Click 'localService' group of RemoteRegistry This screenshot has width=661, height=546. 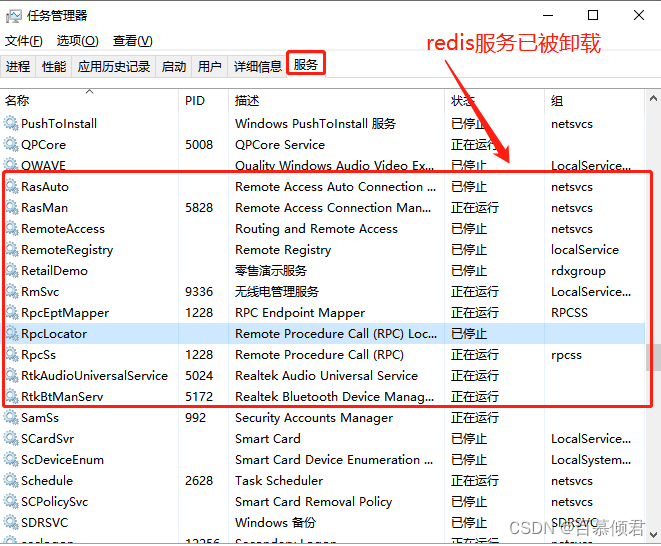pyautogui.click(x=585, y=250)
